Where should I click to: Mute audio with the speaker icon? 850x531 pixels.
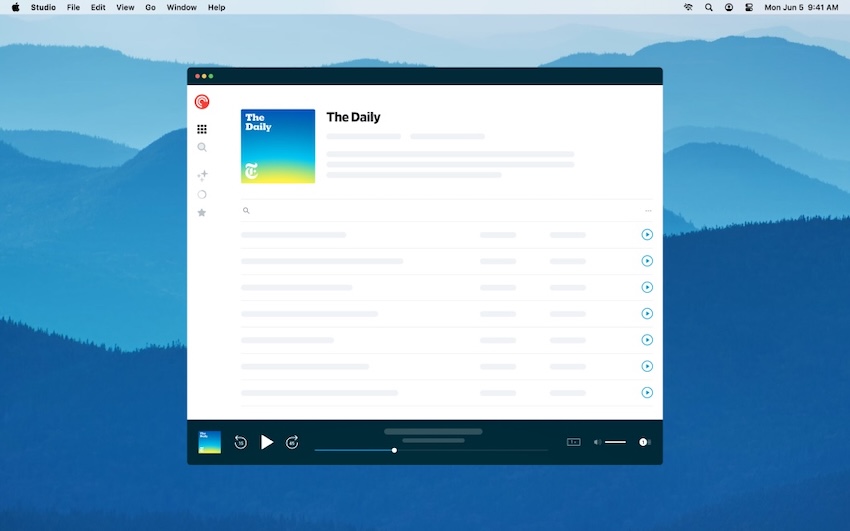(597, 442)
